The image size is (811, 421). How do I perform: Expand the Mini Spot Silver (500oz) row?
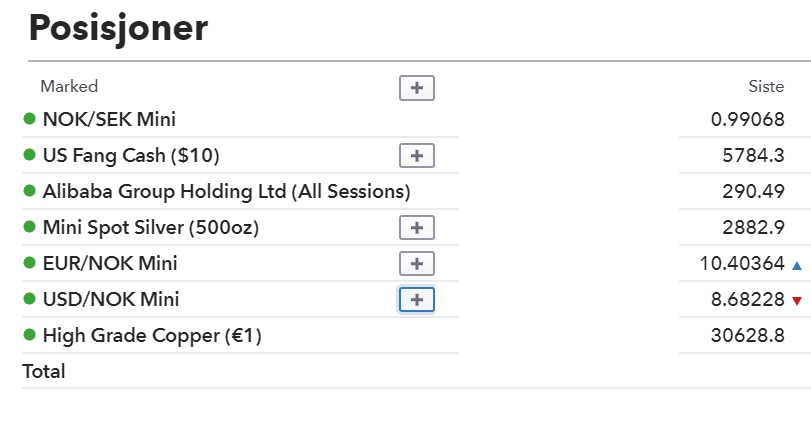click(x=417, y=228)
